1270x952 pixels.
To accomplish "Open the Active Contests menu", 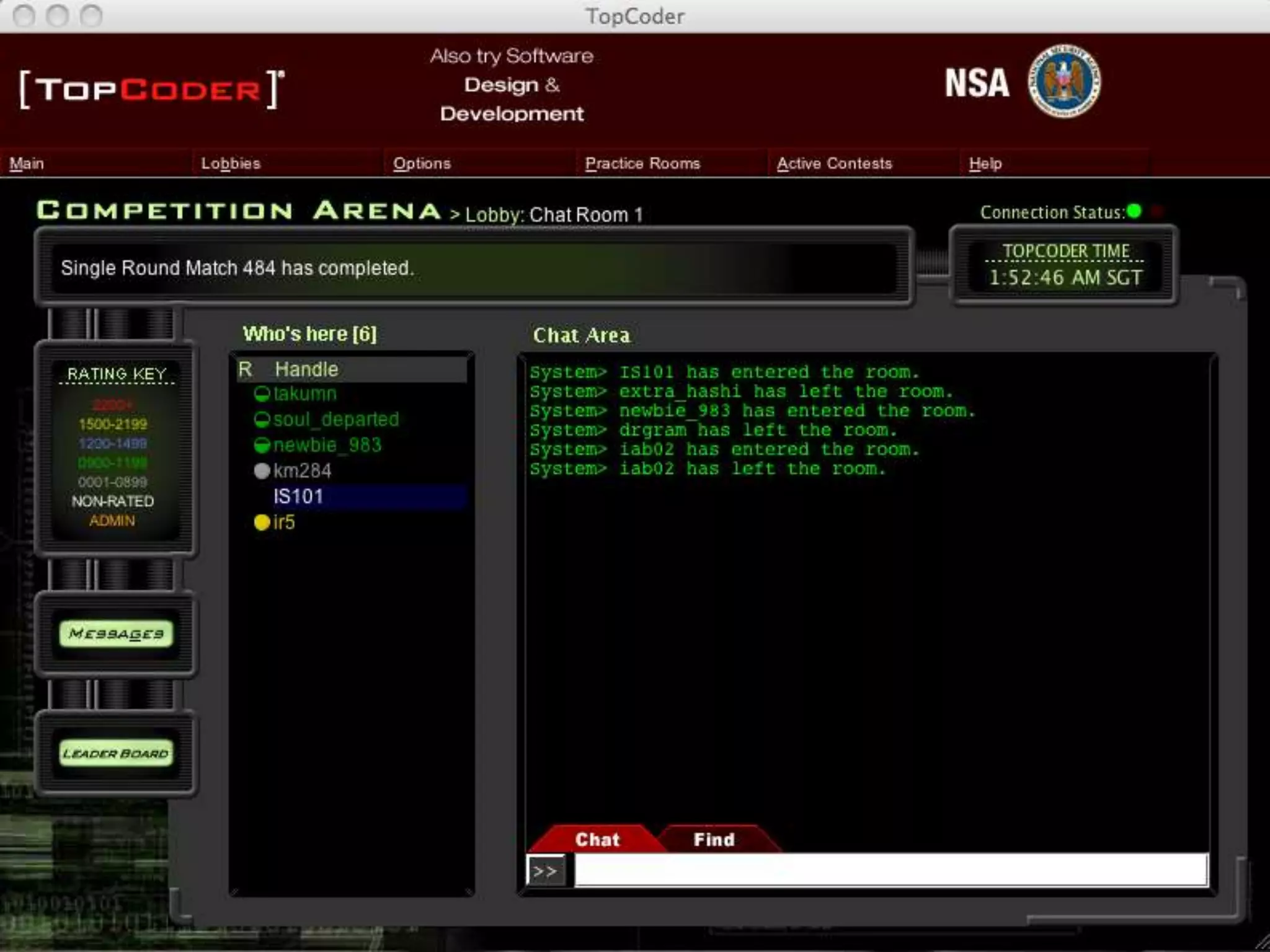I will tap(834, 164).
